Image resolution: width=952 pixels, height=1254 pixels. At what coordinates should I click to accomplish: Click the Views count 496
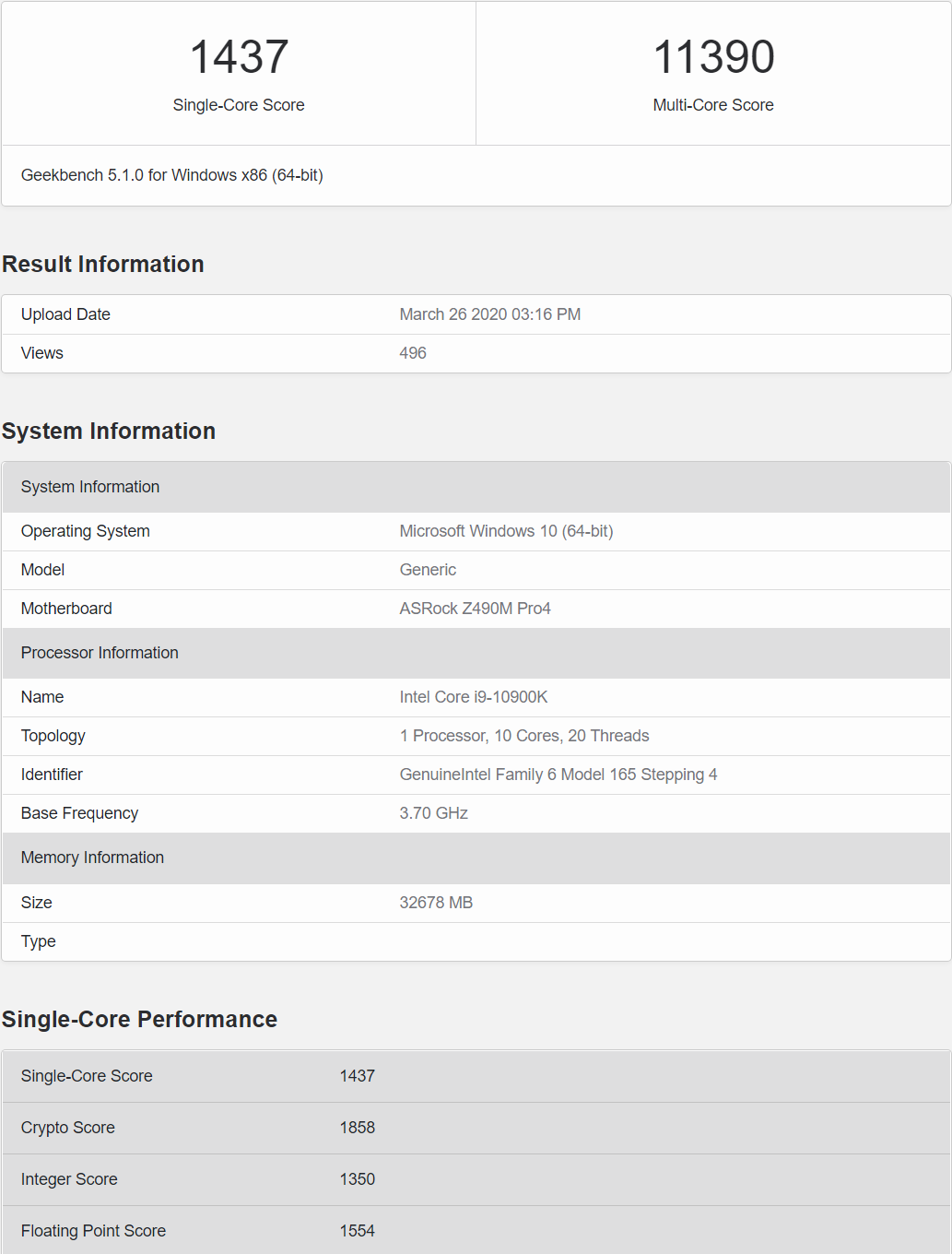(413, 353)
